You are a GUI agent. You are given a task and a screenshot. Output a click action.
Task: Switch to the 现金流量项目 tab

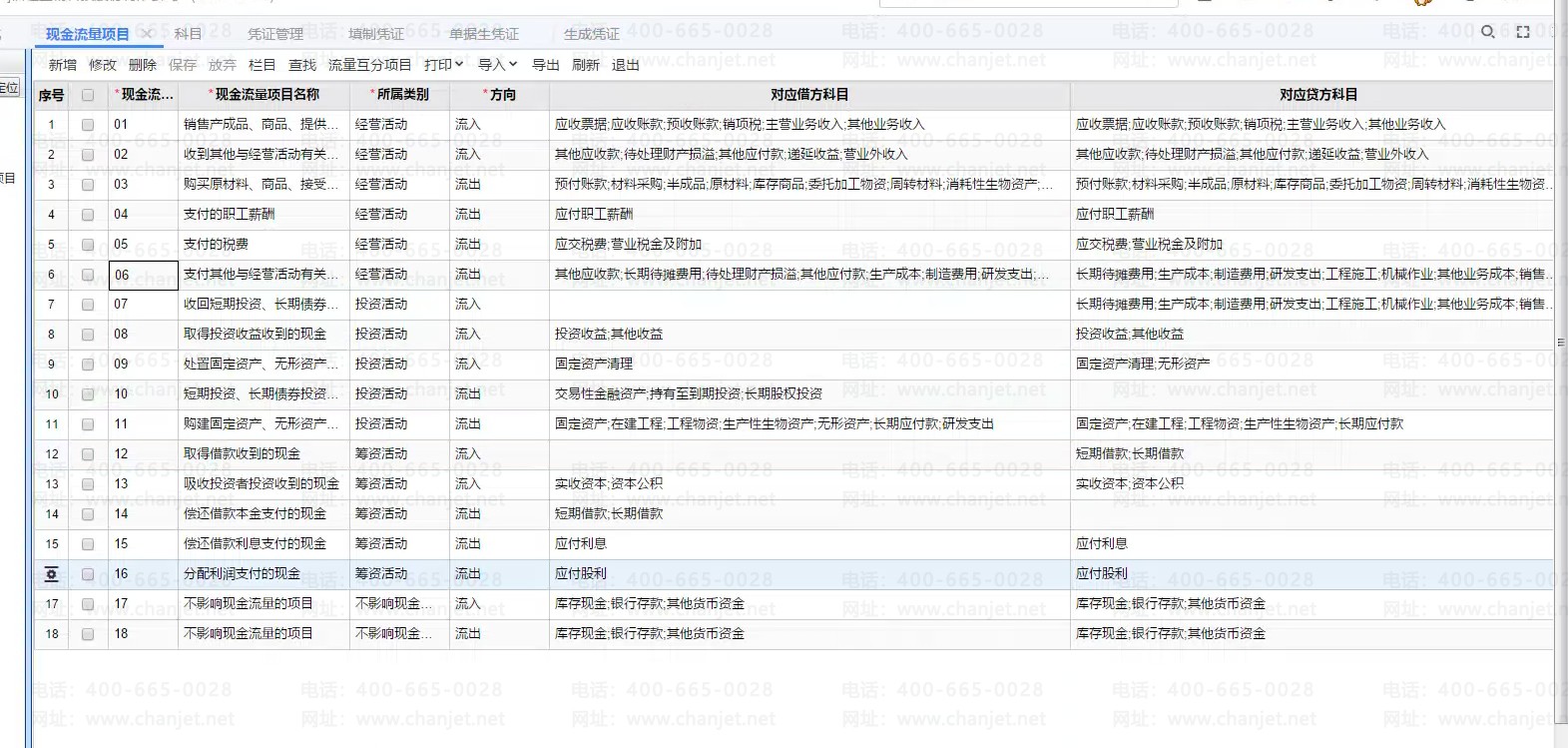[x=88, y=34]
